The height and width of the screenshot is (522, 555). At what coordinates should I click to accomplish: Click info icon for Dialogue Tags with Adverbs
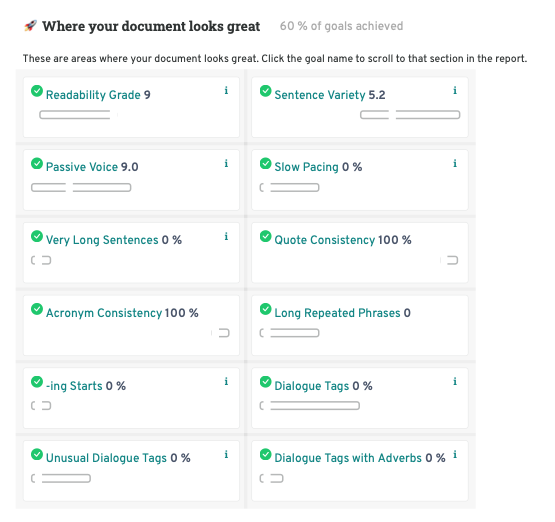pos(455,454)
